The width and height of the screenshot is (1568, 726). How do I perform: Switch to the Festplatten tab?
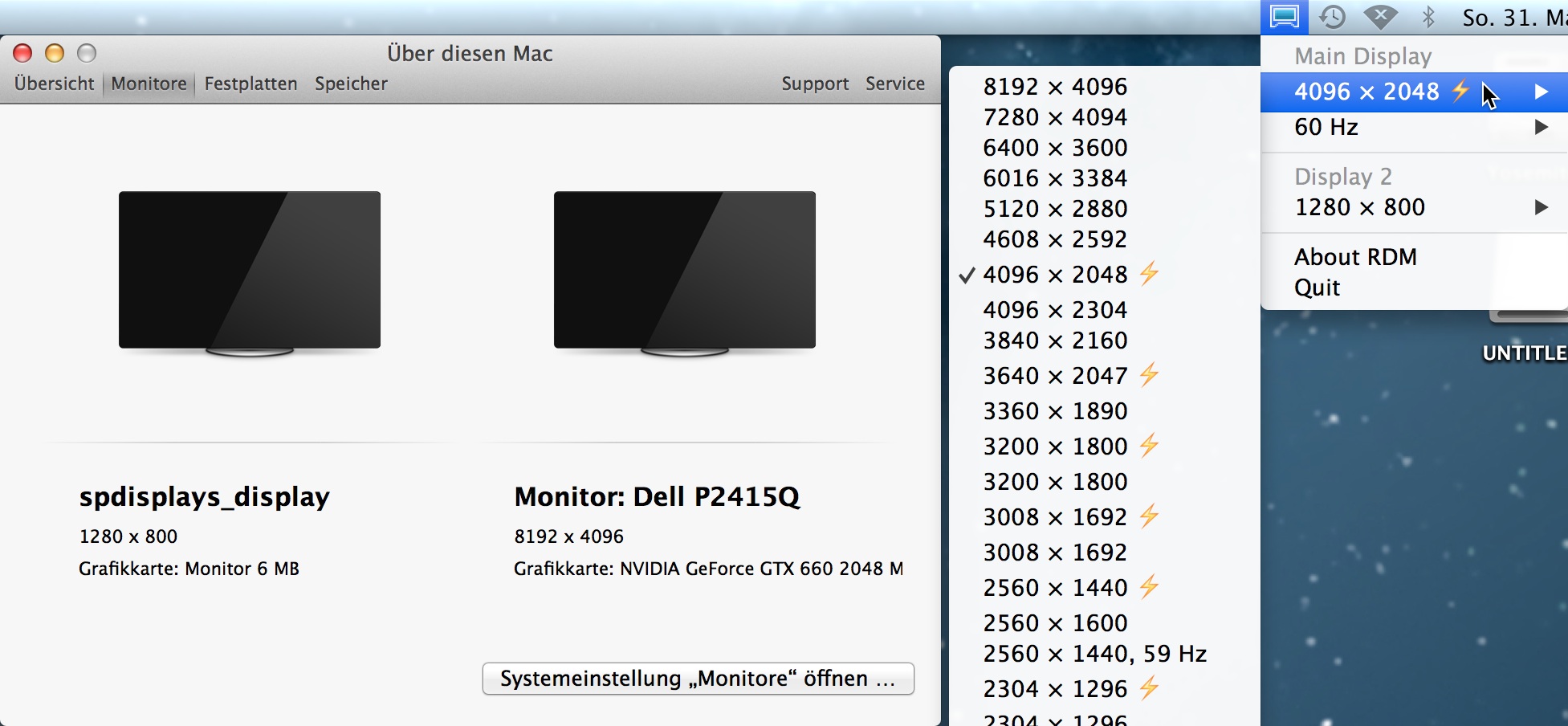[x=250, y=84]
